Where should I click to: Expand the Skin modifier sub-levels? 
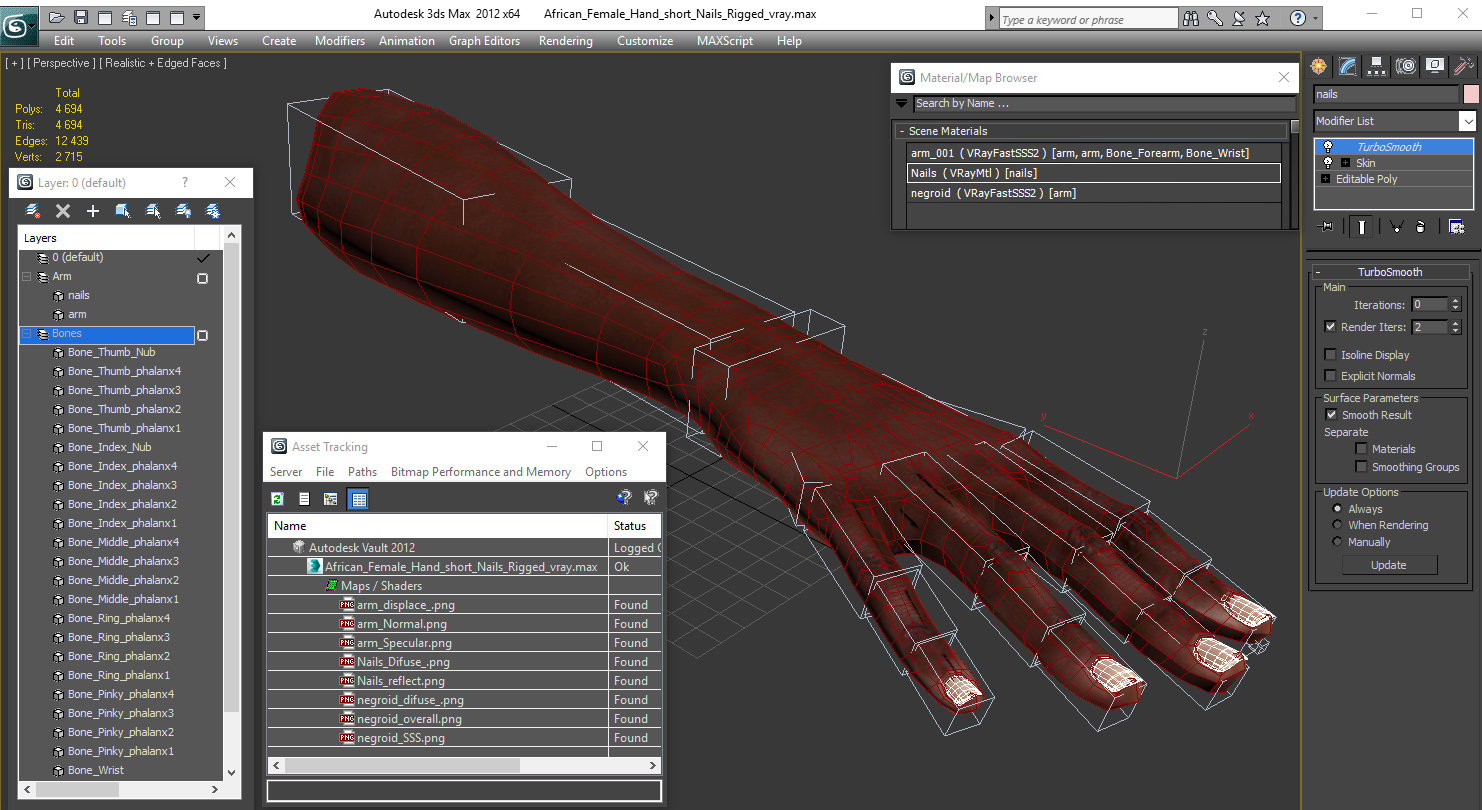coord(1345,163)
